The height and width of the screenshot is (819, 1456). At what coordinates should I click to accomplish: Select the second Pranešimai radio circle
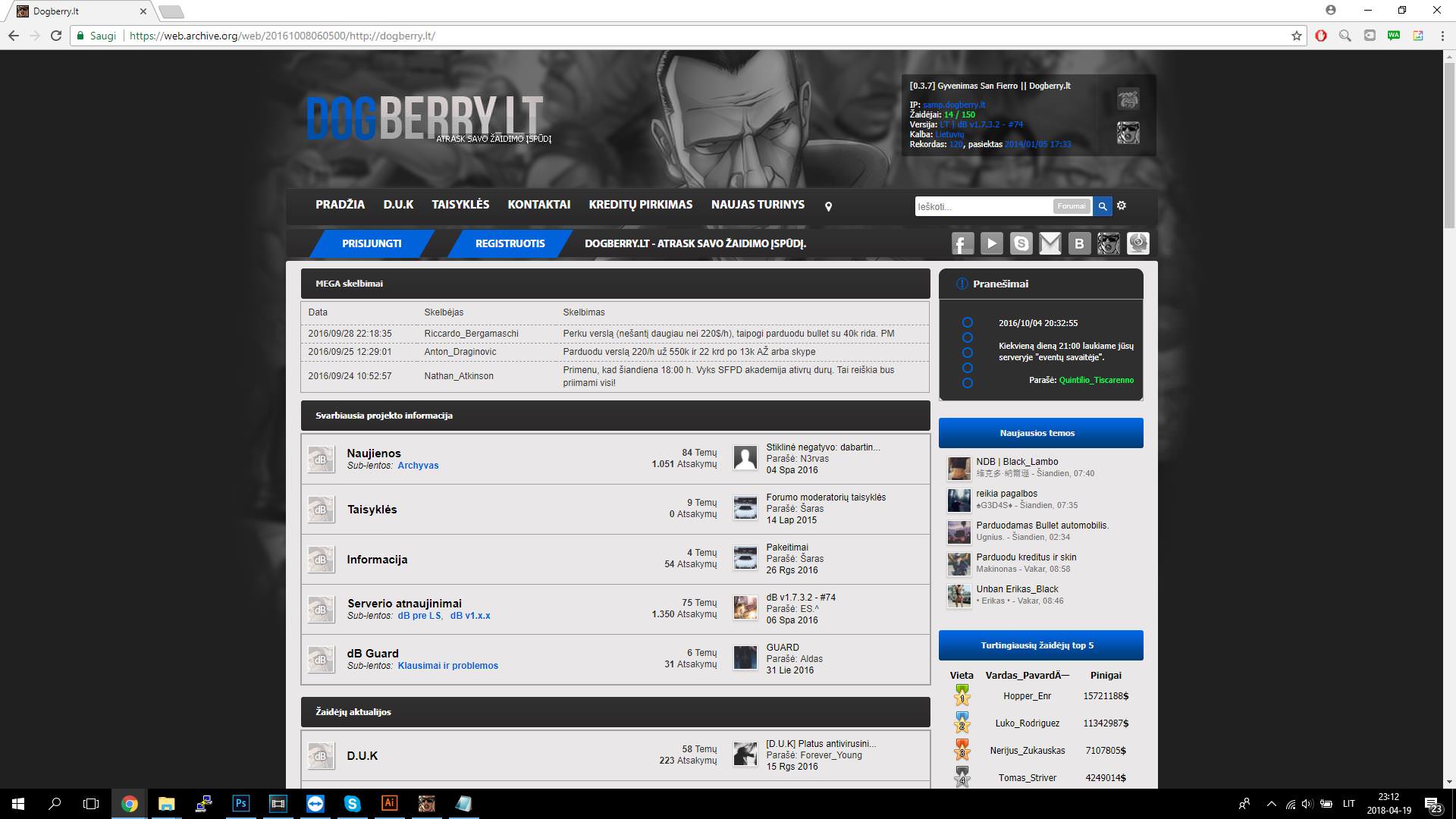(968, 337)
